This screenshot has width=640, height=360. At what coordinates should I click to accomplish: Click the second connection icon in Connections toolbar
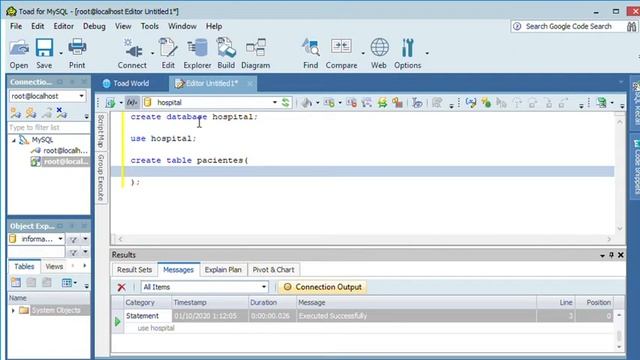[31, 112]
